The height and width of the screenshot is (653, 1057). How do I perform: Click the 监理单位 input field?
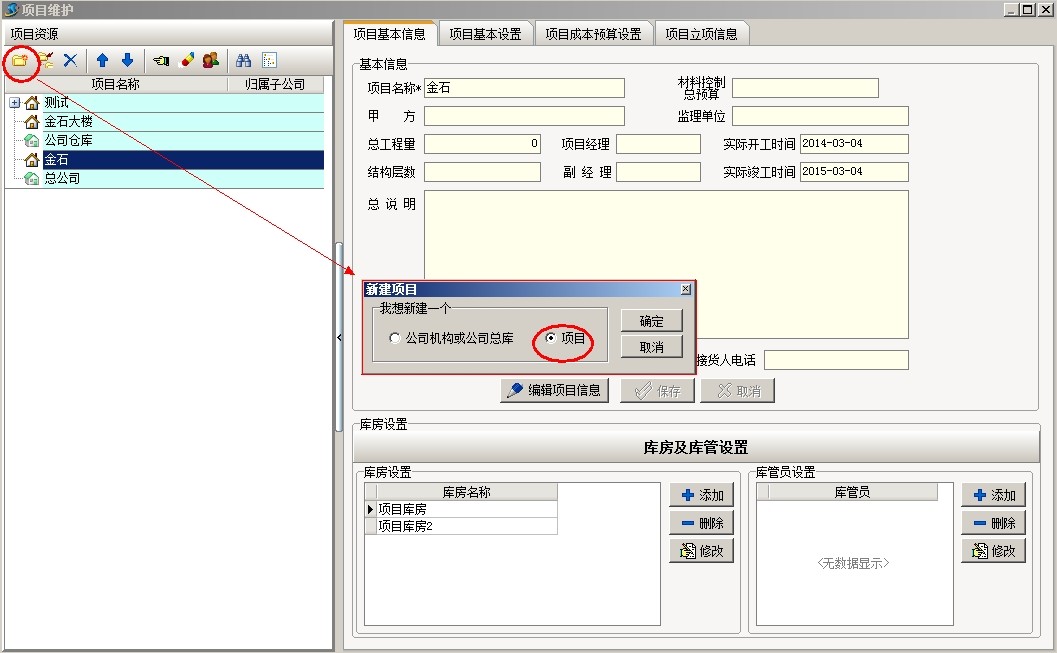pos(819,116)
